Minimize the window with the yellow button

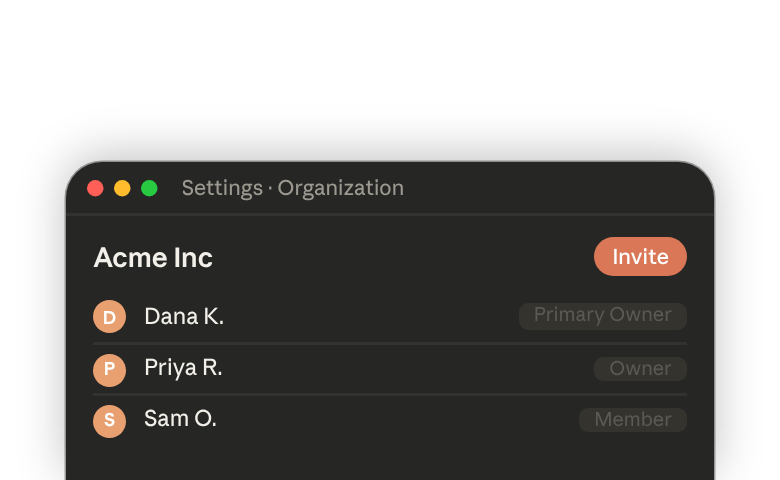click(x=122, y=189)
